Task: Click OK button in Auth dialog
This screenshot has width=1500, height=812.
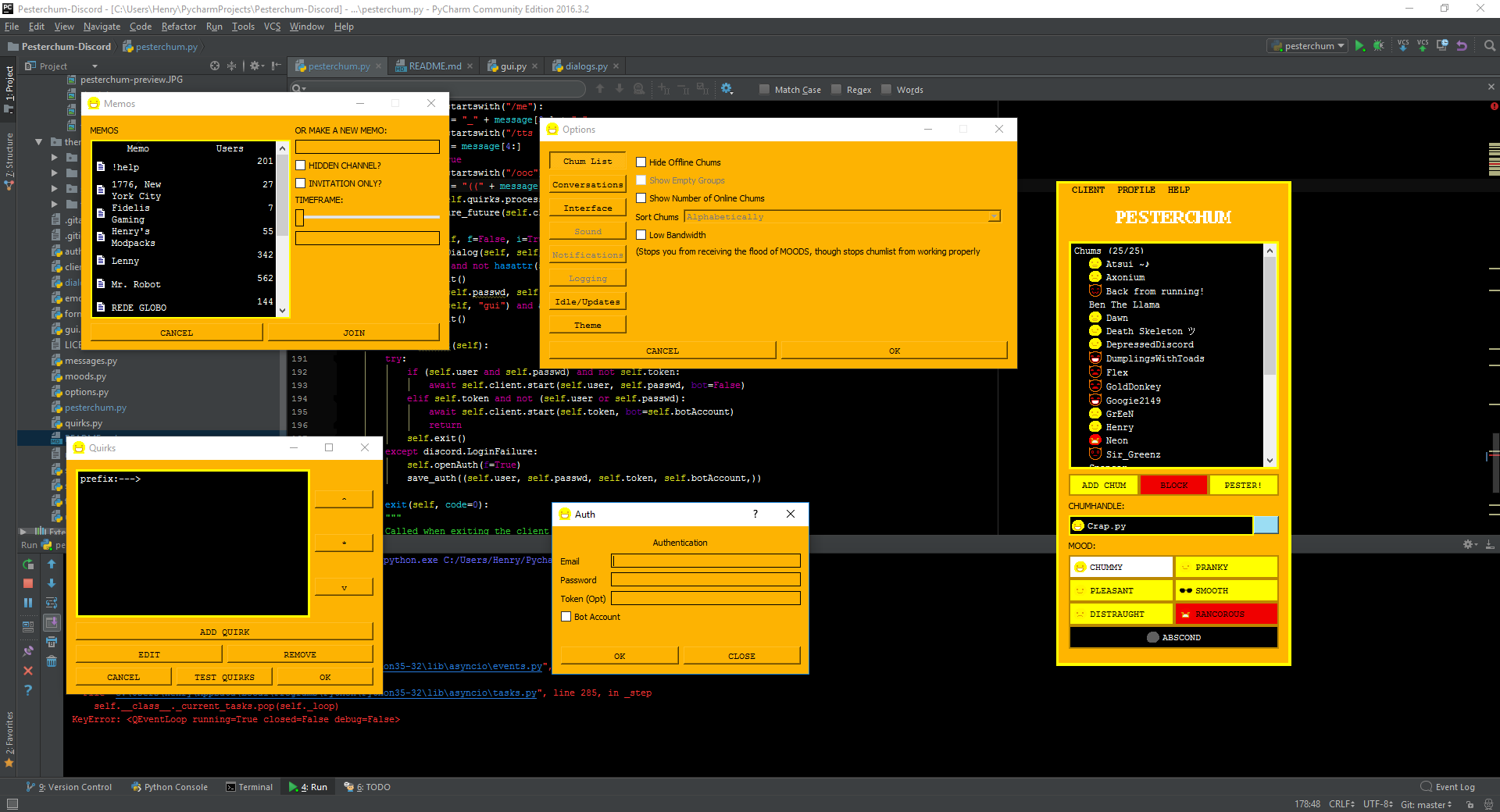Action: click(620, 656)
